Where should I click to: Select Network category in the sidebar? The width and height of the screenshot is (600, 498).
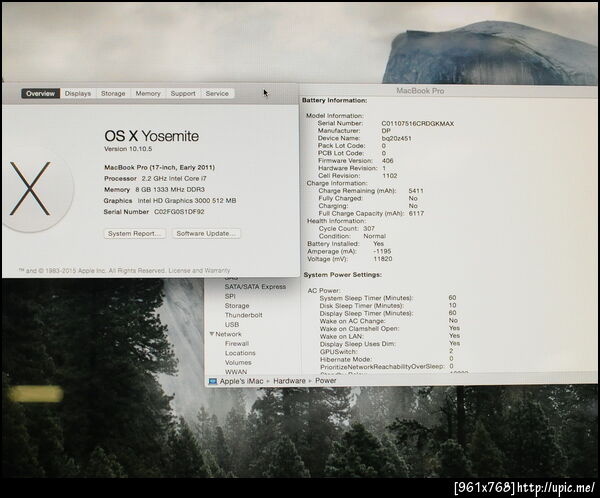click(228, 334)
